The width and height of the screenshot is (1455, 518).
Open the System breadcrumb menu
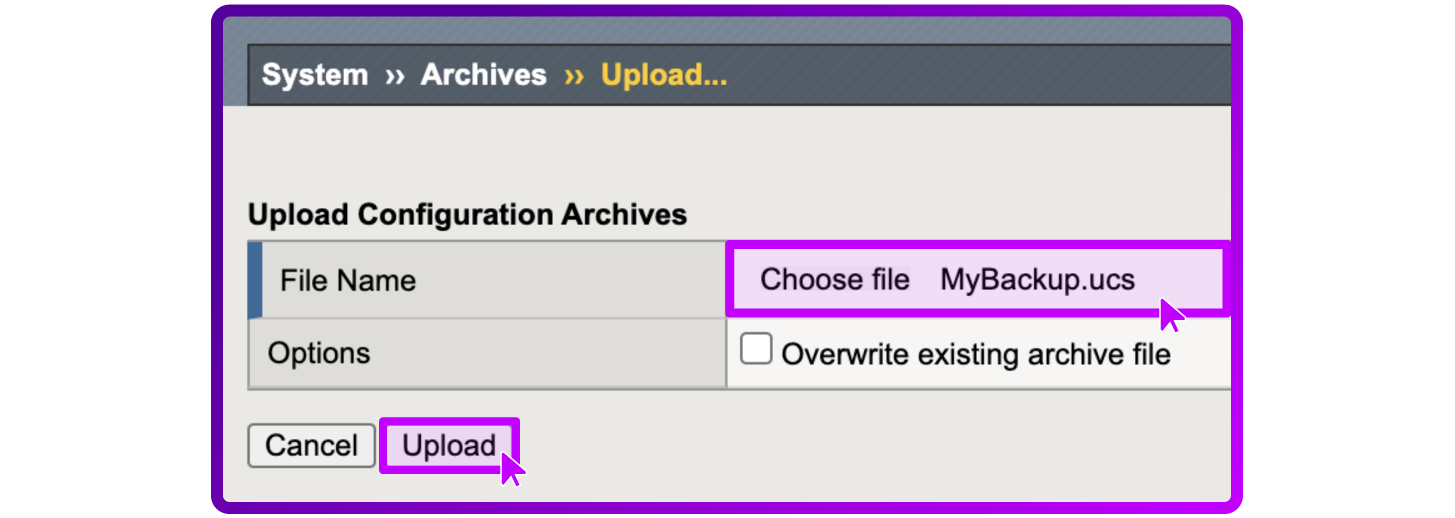[x=315, y=75]
